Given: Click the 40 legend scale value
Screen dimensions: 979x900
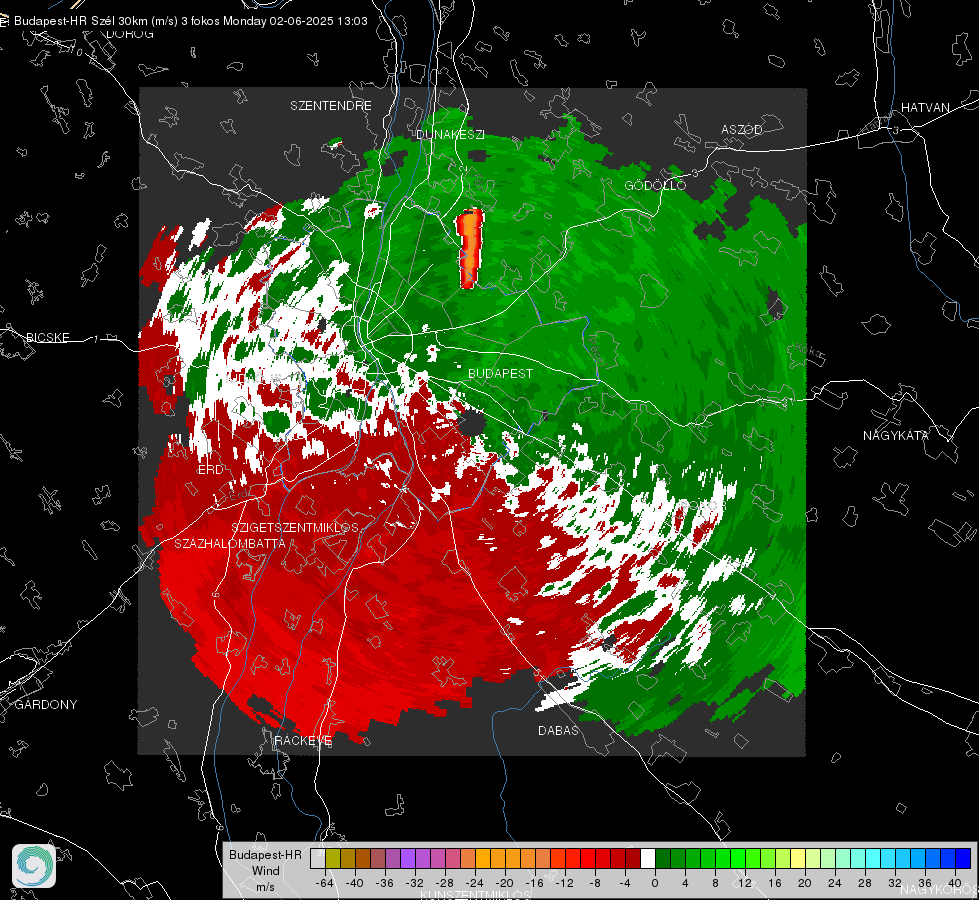Looking at the screenshot, I should (955, 883).
